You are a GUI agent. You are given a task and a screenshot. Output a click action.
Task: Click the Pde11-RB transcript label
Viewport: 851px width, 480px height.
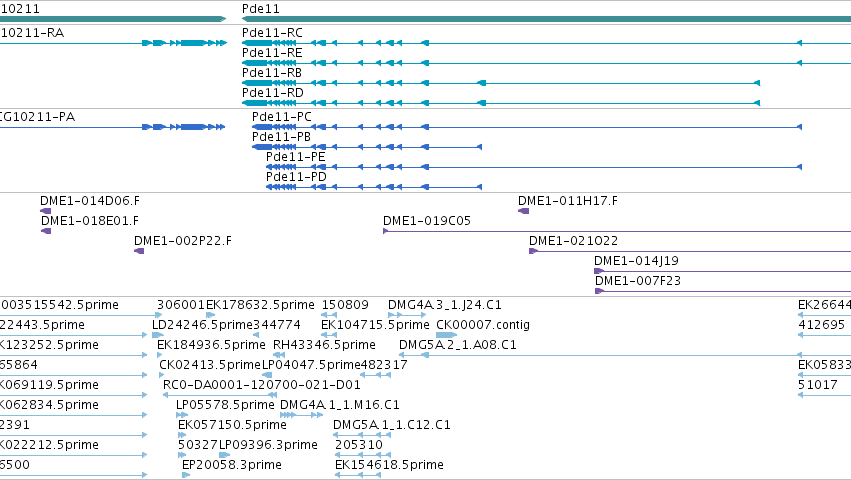pos(272,73)
